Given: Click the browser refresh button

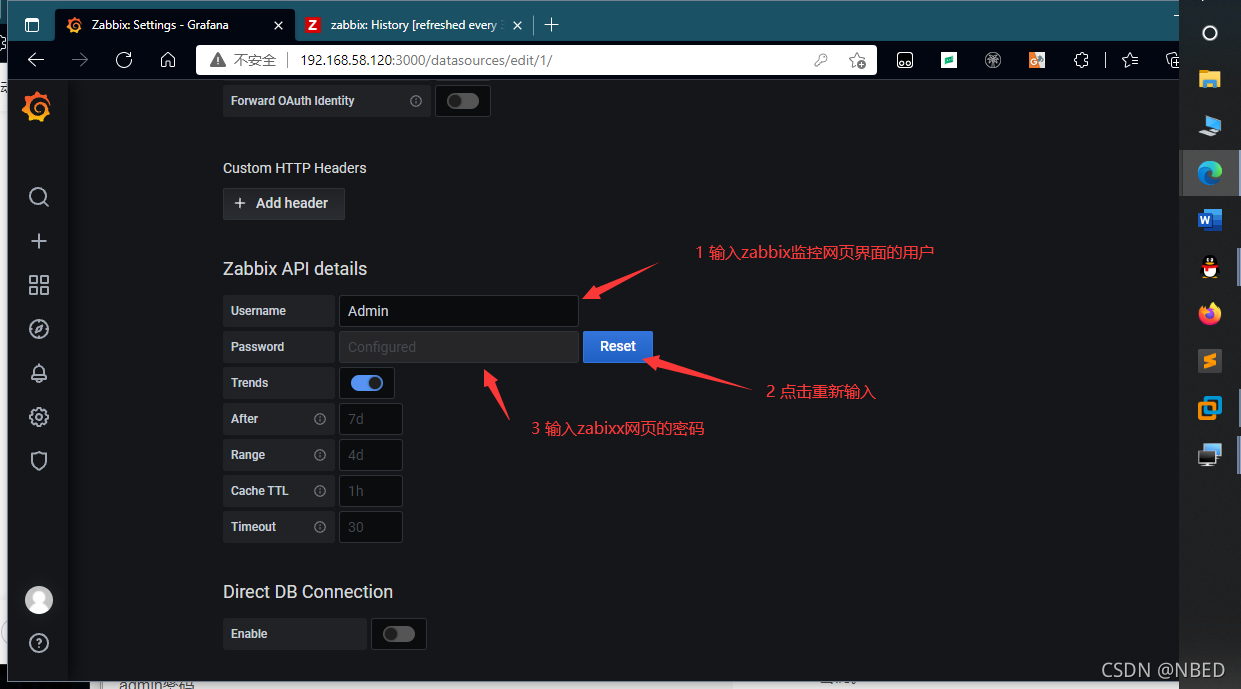Looking at the screenshot, I should click(124, 60).
